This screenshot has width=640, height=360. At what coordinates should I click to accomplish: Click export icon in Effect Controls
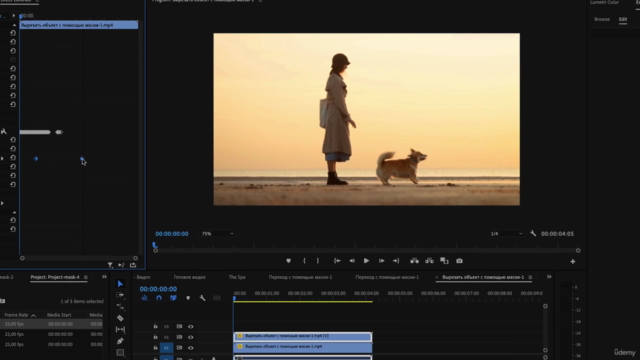(x=133, y=265)
